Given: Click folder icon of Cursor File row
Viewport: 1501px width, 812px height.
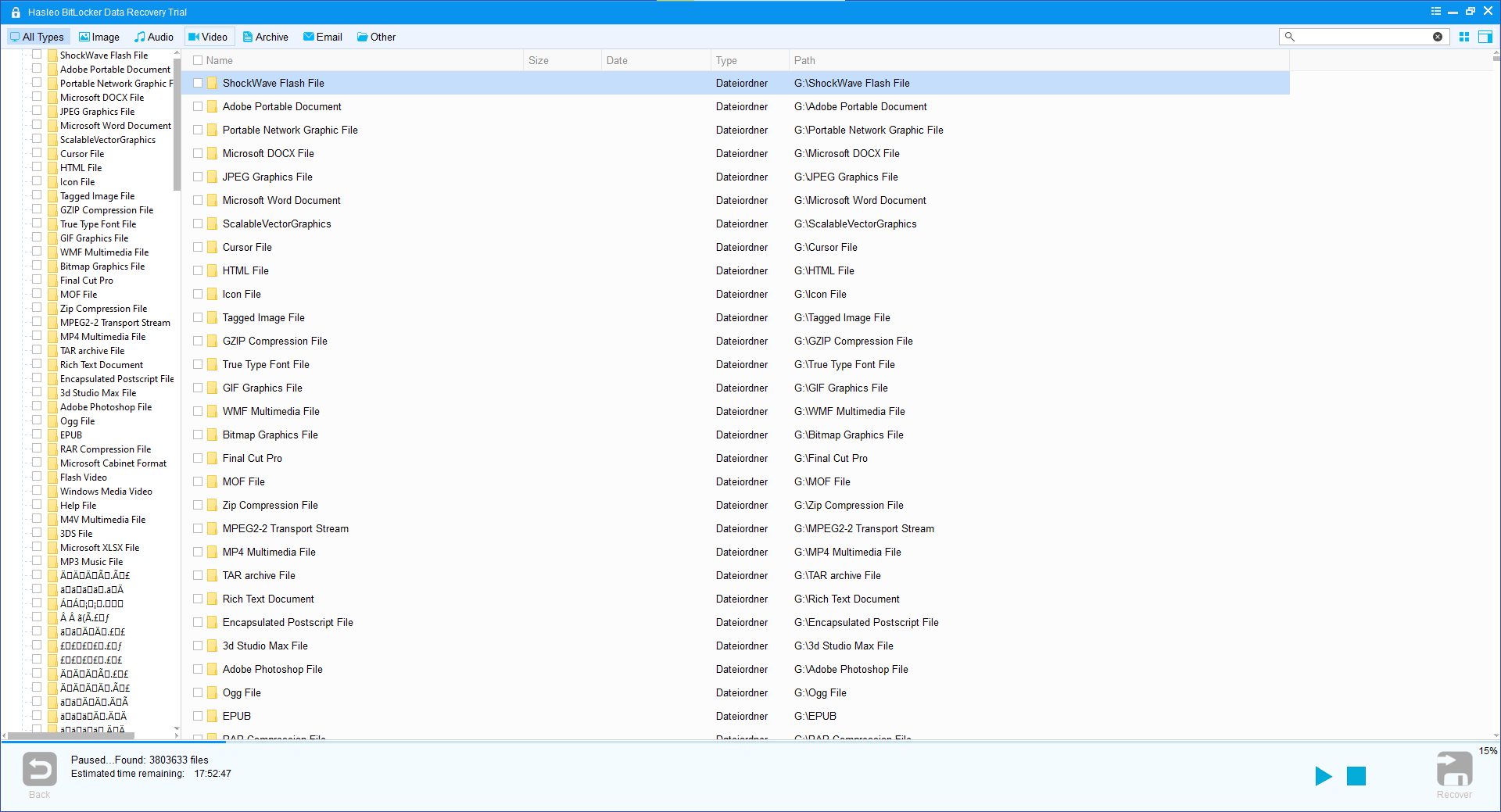Looking at the screenshot, I should point(212,247).
